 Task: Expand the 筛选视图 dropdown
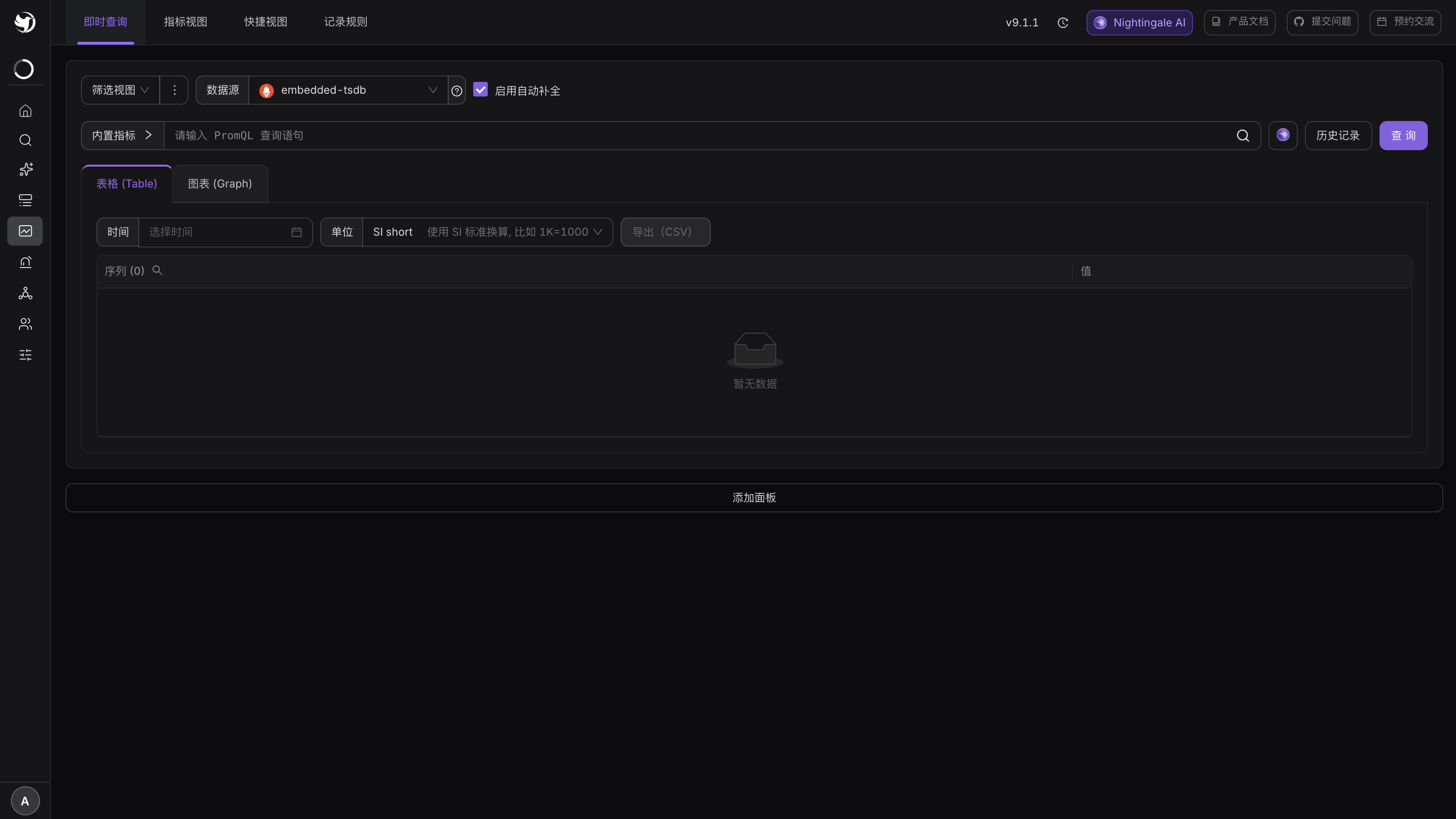coord(120,91)
